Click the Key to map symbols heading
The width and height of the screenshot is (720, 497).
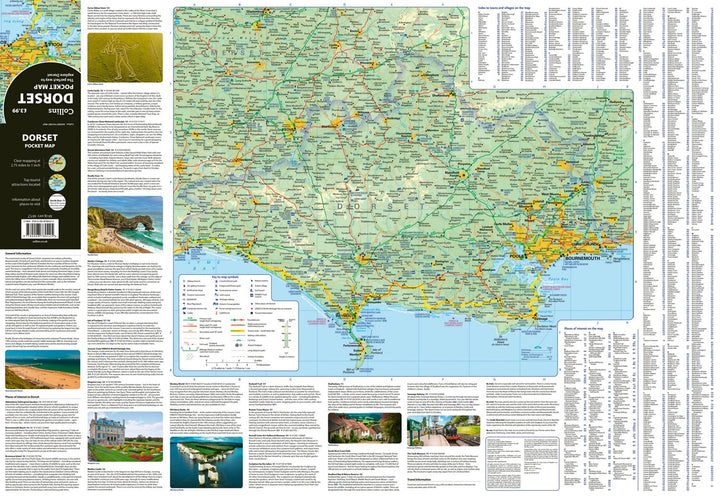coord(227,277)
